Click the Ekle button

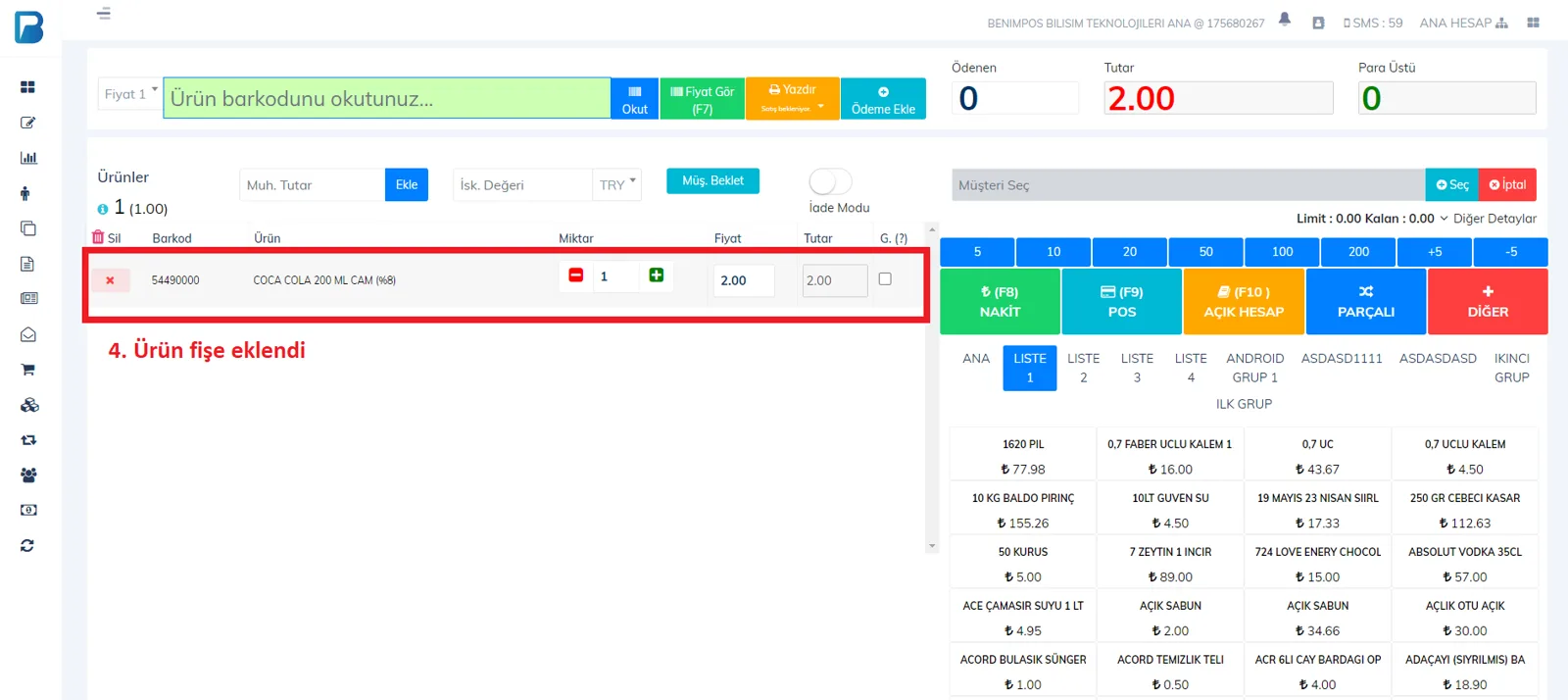click(x=407, y=184)
